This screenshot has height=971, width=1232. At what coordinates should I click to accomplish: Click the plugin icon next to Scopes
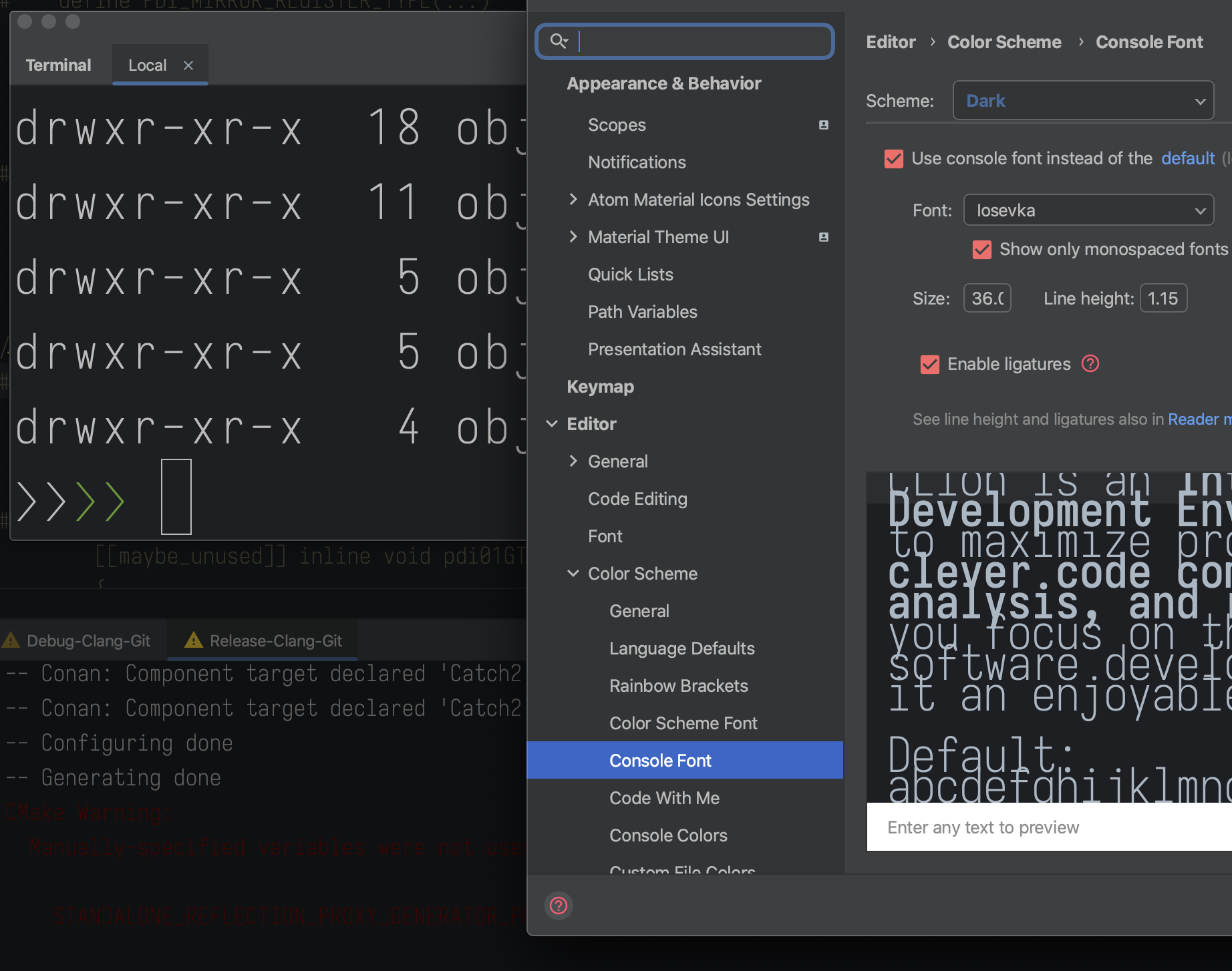point(824,125)
